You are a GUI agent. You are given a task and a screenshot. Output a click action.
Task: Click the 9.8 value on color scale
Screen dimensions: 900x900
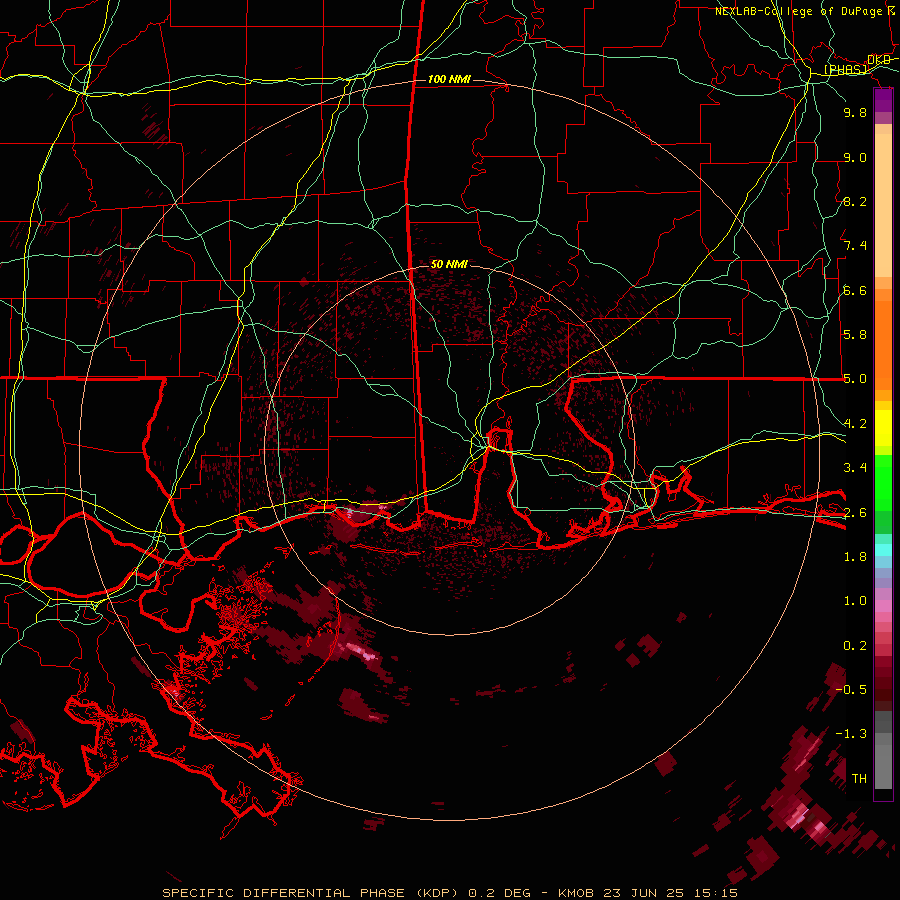click(x=855, y=112)
